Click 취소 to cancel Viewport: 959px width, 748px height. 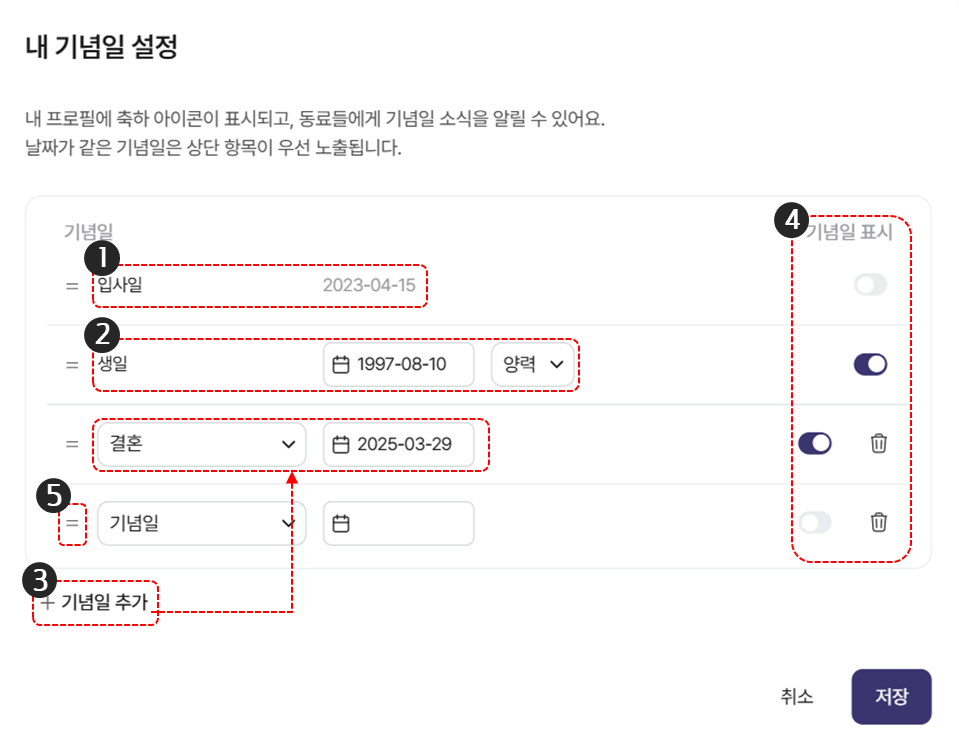pos(796,697)
